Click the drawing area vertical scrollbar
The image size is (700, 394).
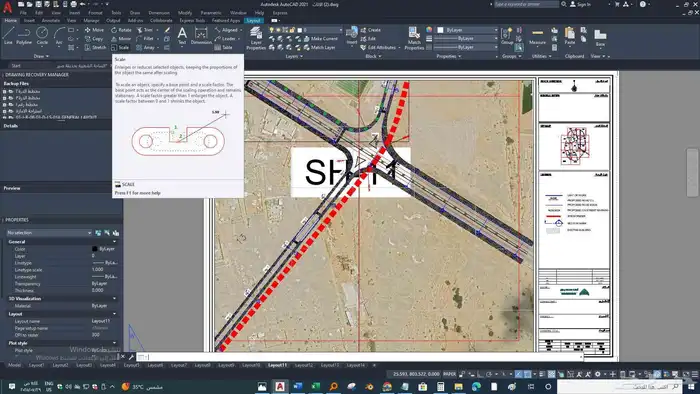click(692, 172)
